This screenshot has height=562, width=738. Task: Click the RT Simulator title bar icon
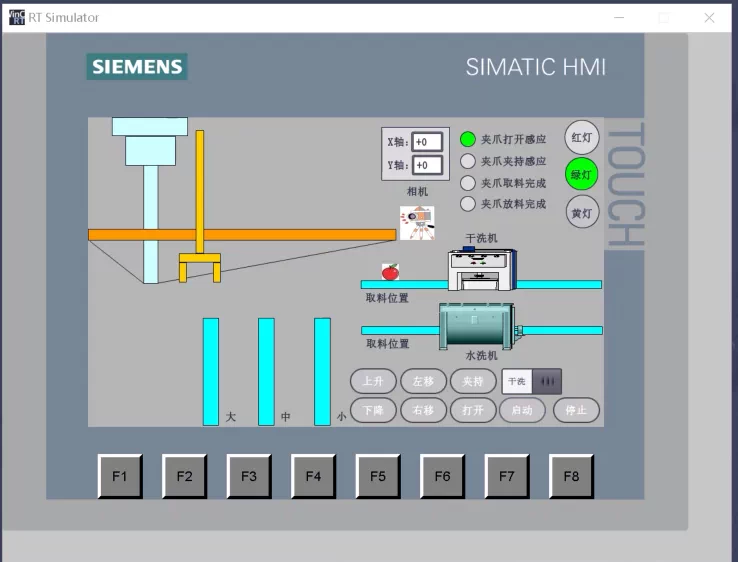16,17
